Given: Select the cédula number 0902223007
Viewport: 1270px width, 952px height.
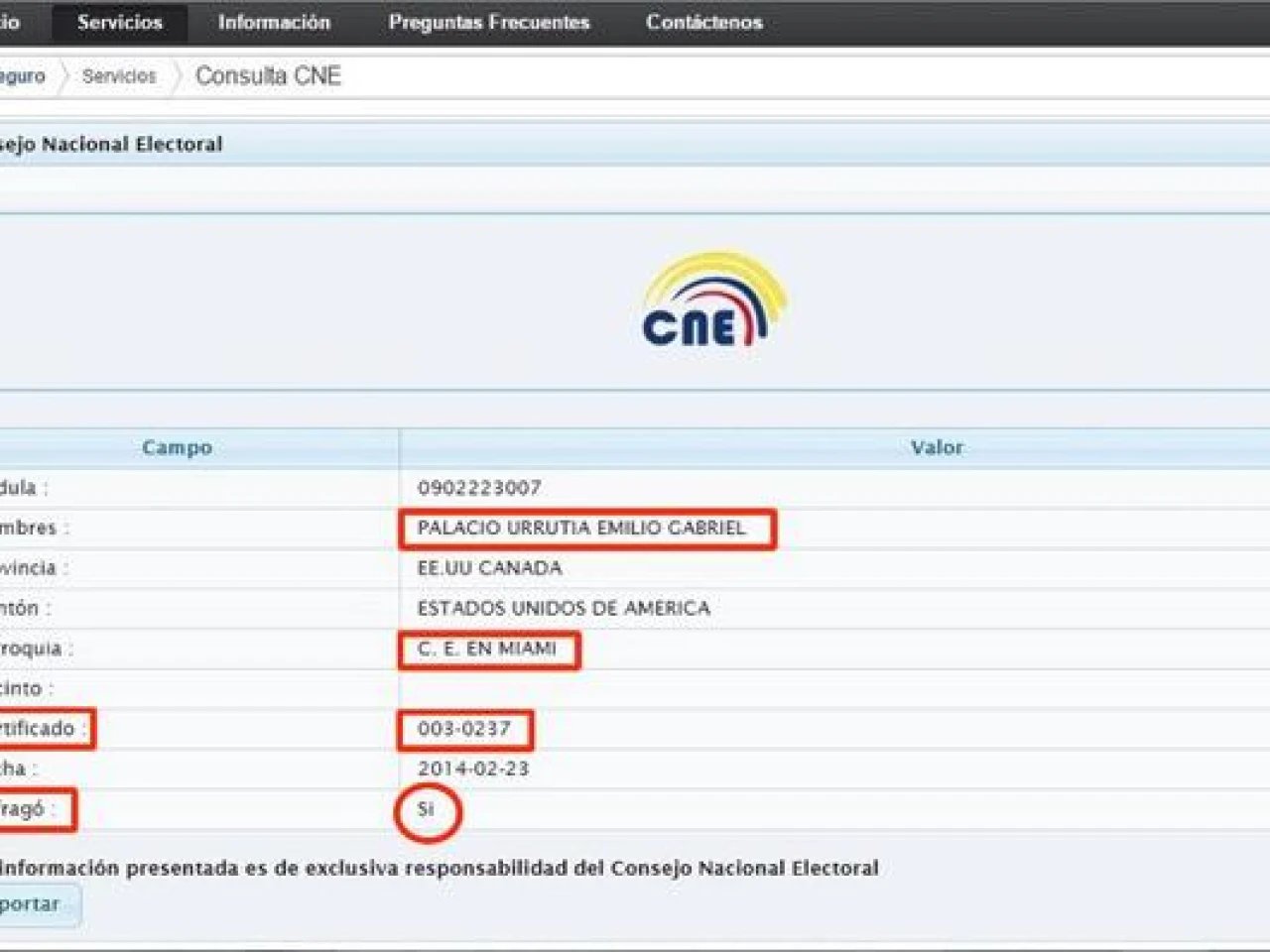Looking at the screenshot, I should [479, 488].
